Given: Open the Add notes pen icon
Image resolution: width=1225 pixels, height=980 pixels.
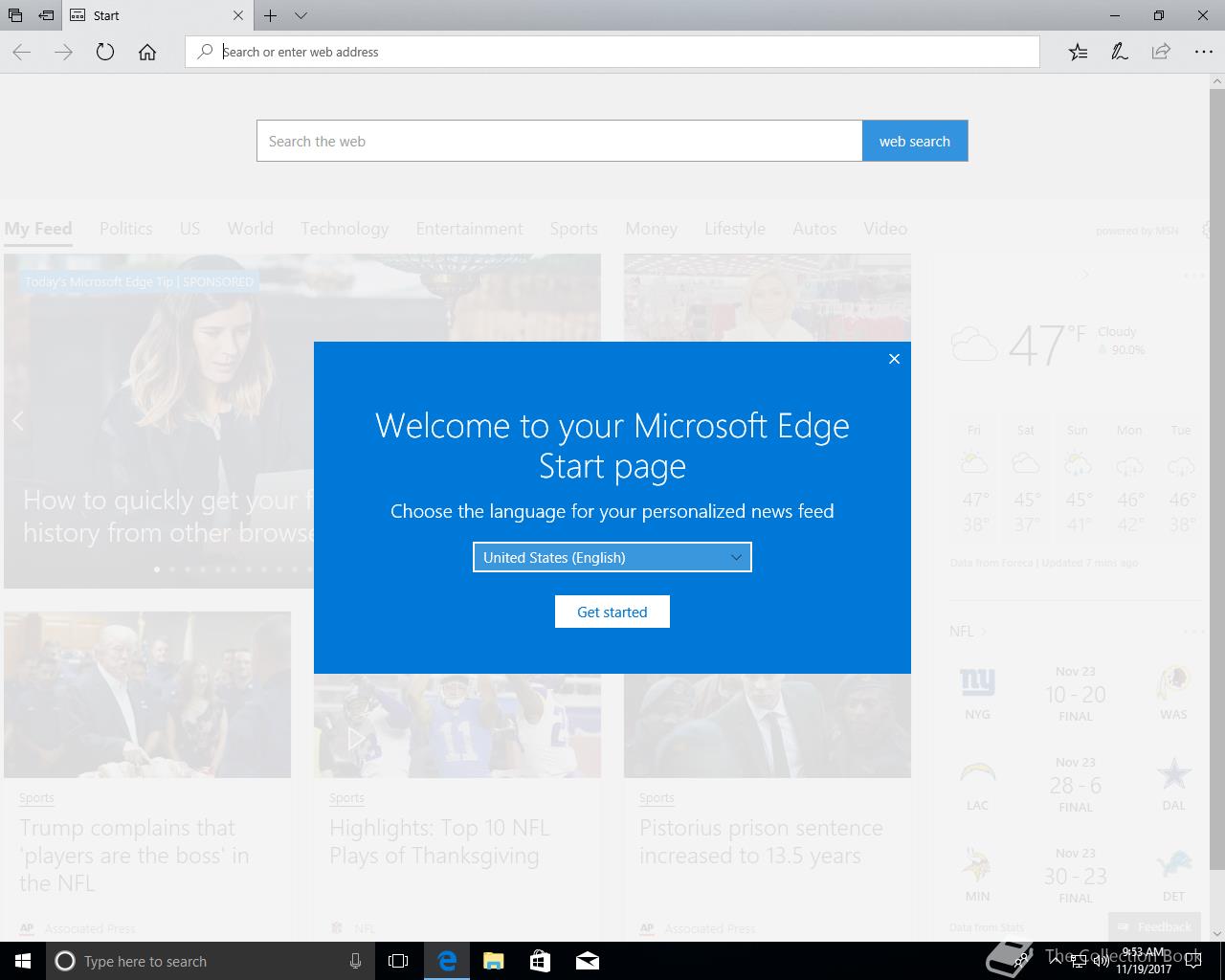Looking at the screenshot, I should pos(1120,52).
